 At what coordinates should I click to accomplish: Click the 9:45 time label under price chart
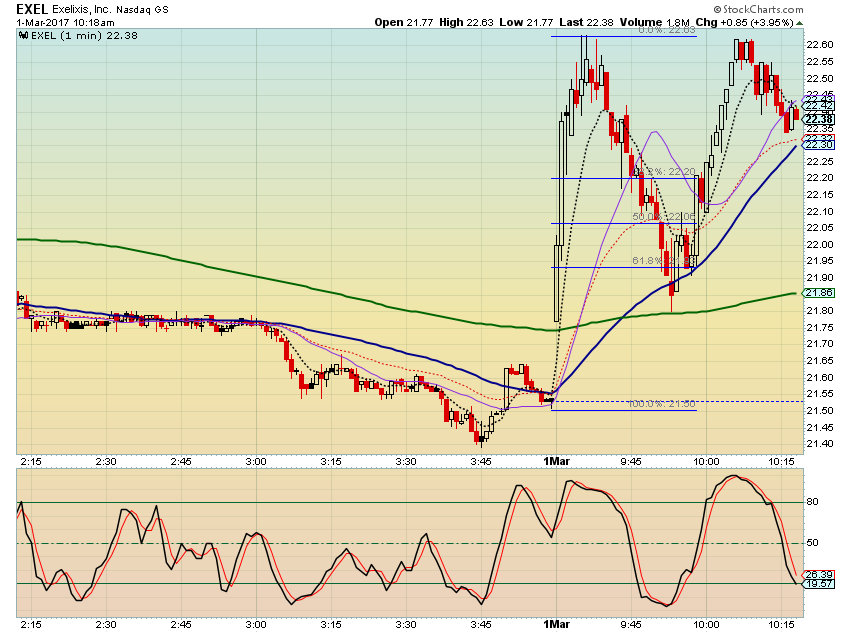pyautogui.click(x=631, y=462)
